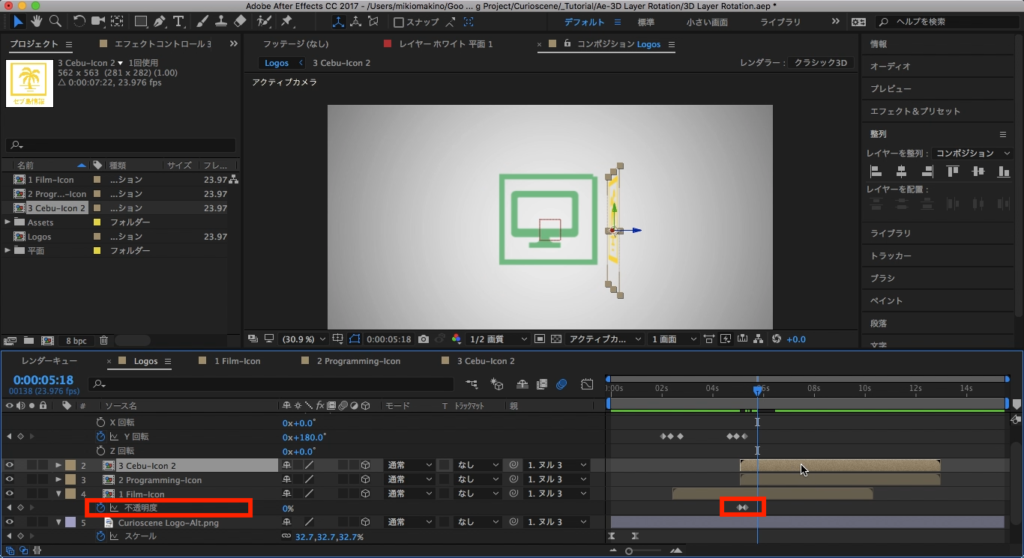Open the 1/2 画質 resolution dropdown
Viewport: 1024px width, 558px height.
[495, 339]
